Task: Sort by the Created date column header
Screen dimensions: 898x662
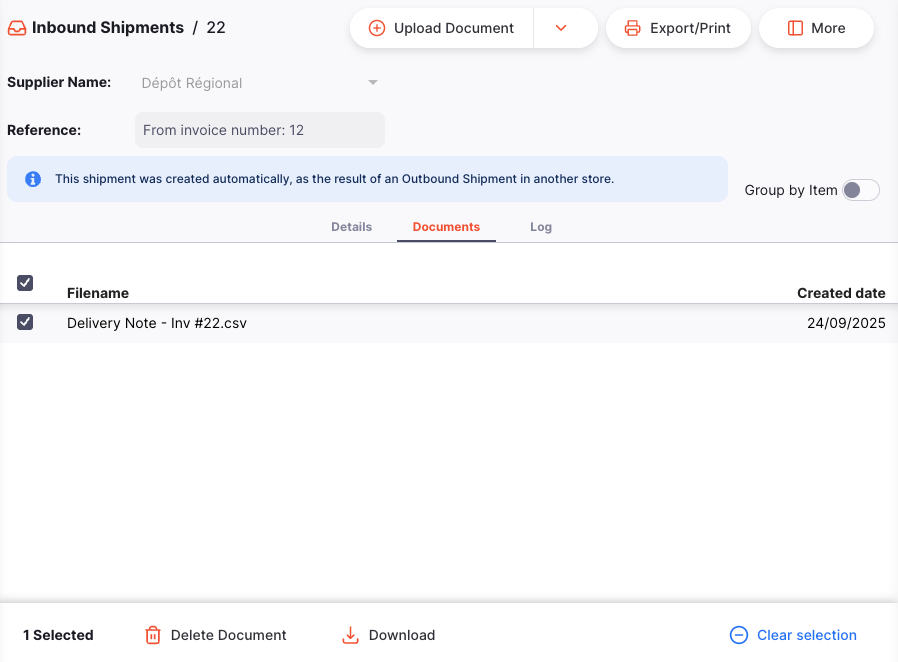Action: click(x=841, y=293)
